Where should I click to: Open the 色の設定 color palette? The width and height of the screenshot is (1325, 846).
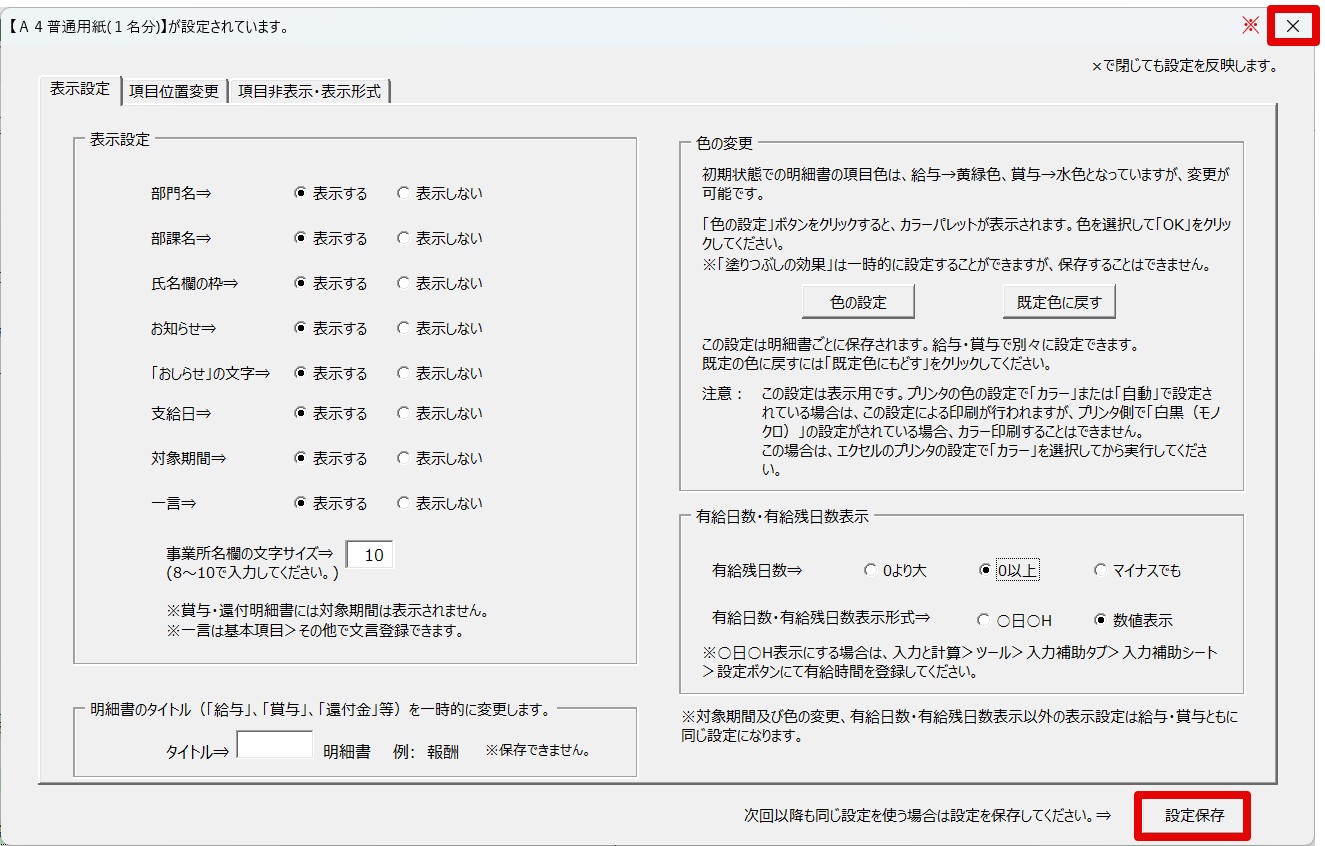pos(858,301)
